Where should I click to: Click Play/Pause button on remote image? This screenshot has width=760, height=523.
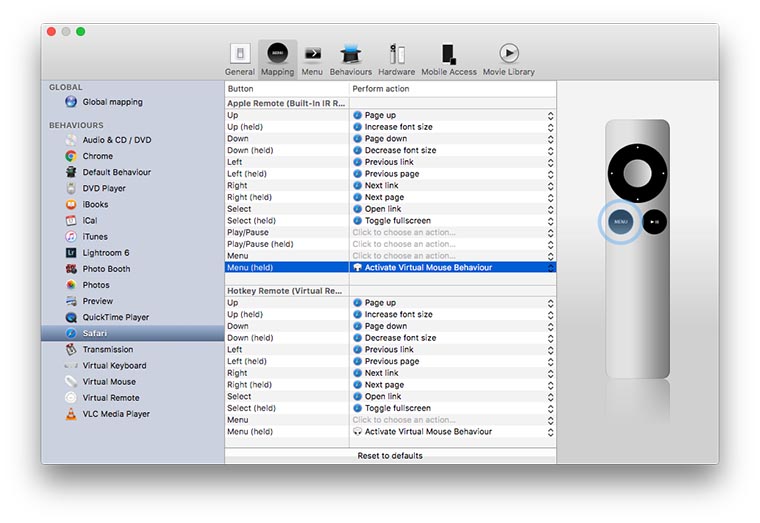point(654,222)
